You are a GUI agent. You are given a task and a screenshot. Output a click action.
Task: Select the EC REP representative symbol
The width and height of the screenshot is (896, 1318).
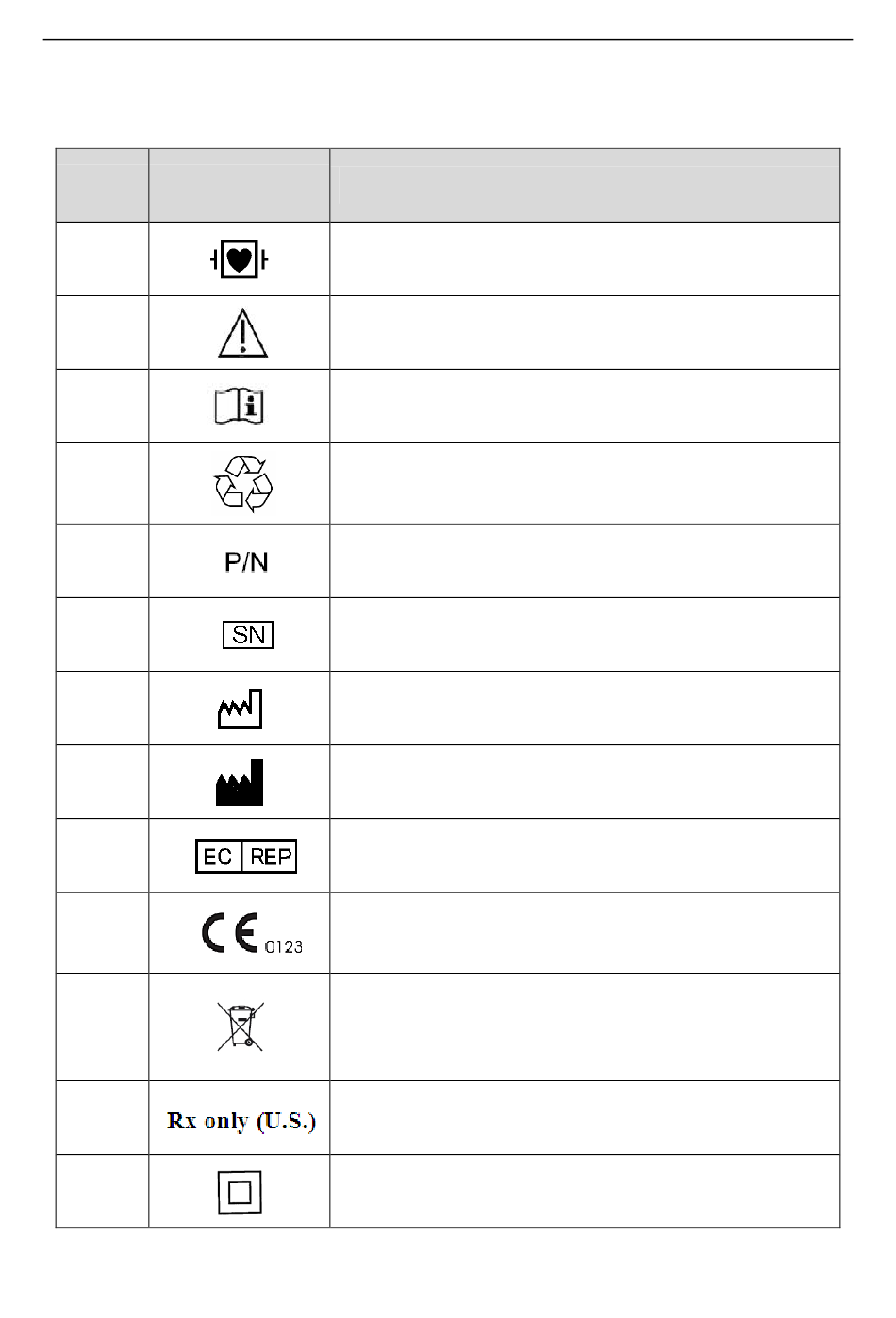[246, 856]
